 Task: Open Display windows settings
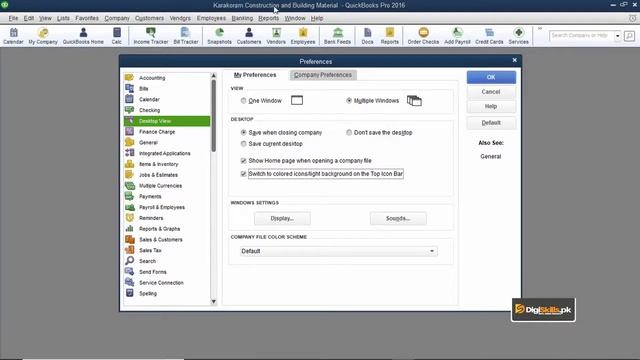point(282,218)
